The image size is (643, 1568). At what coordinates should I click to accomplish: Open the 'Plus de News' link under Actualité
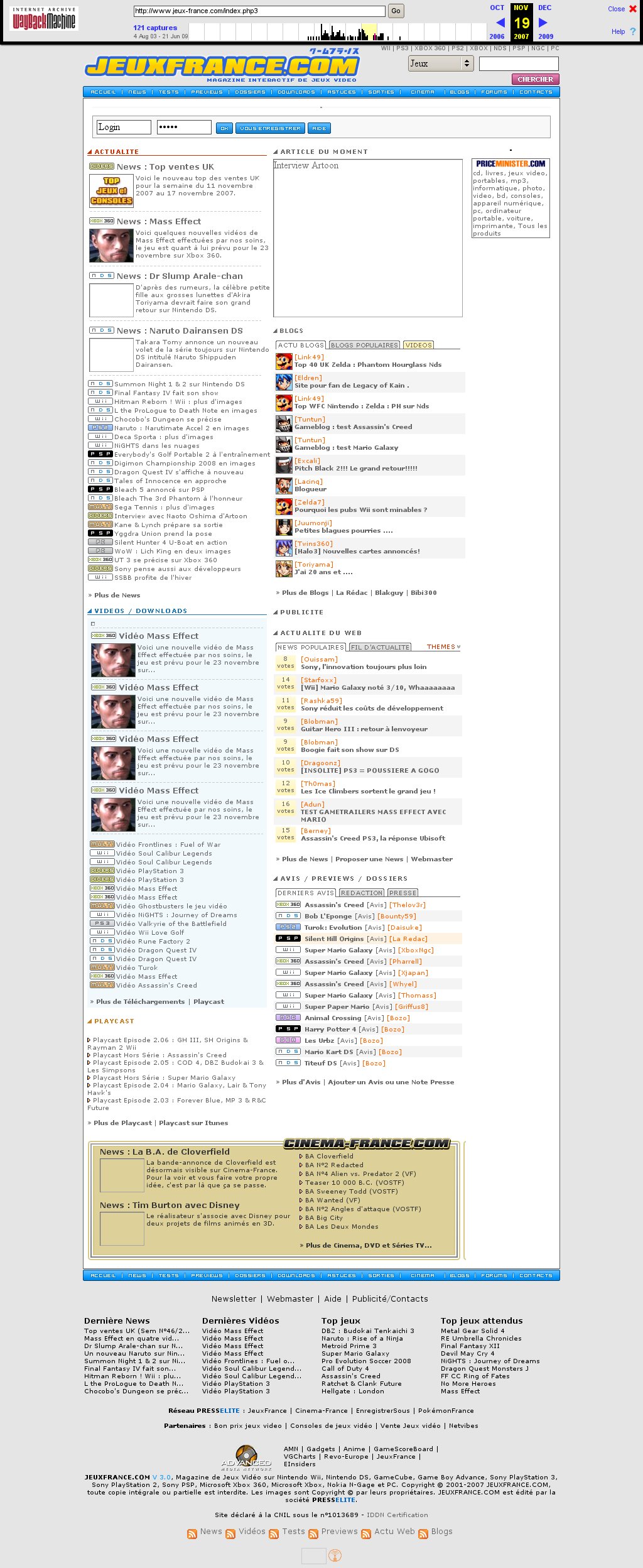[x=117, y=595]
